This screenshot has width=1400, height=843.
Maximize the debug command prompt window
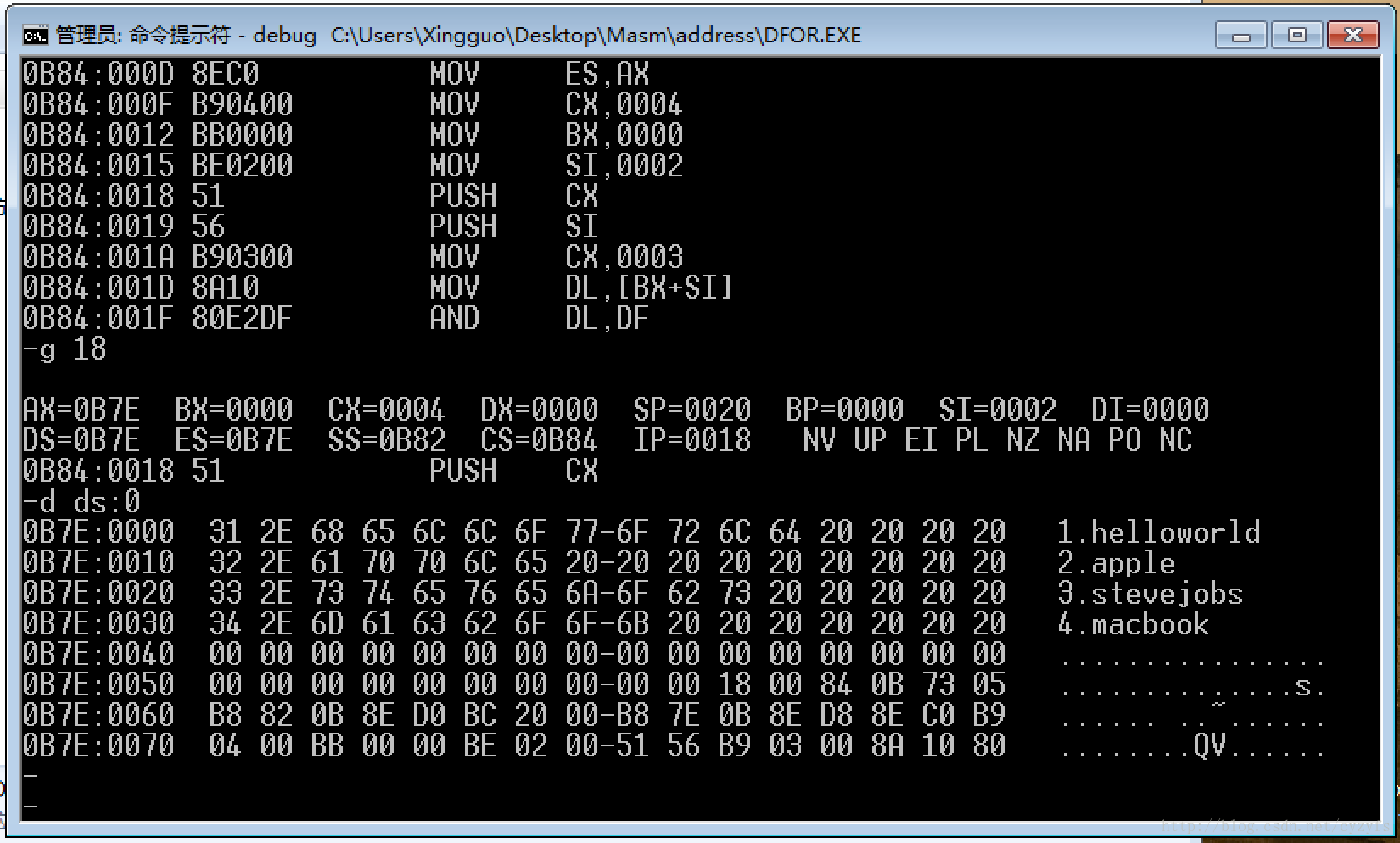(x=1297, y=35)
